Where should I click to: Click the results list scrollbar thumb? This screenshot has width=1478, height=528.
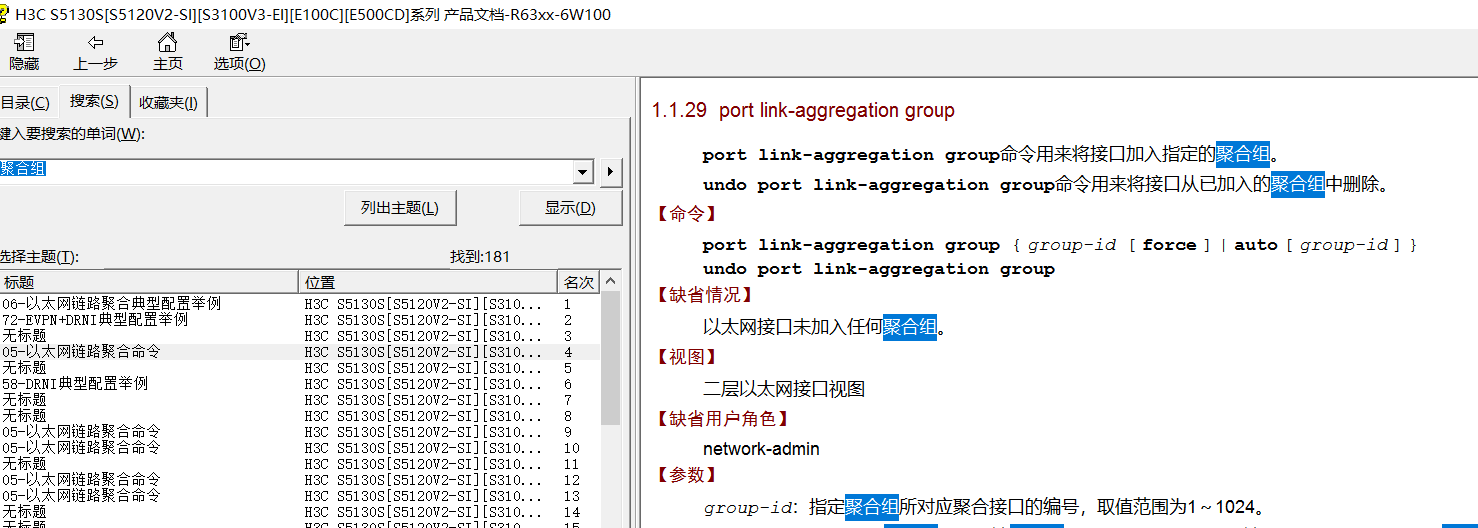pyautogui.click(x=610, y=357)
